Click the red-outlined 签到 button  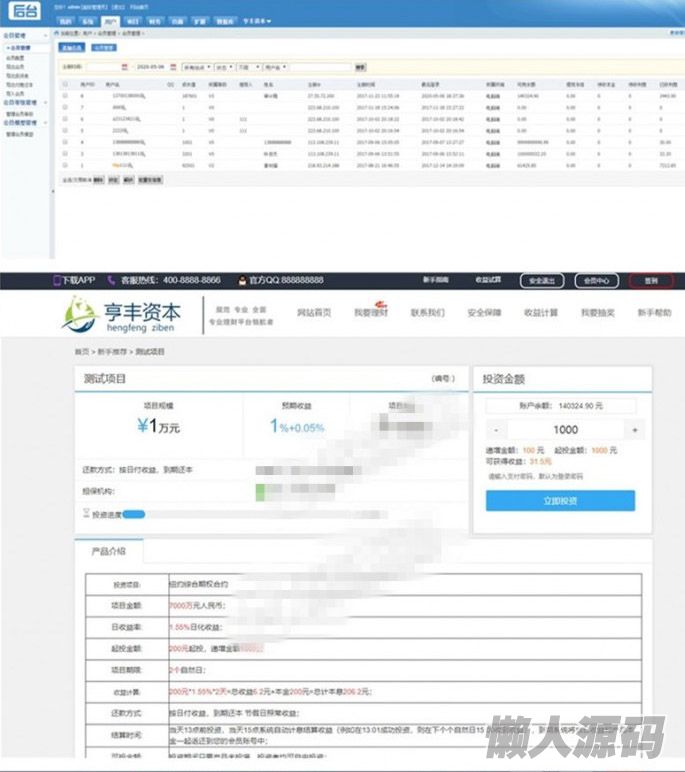click(x=651, y=281)
